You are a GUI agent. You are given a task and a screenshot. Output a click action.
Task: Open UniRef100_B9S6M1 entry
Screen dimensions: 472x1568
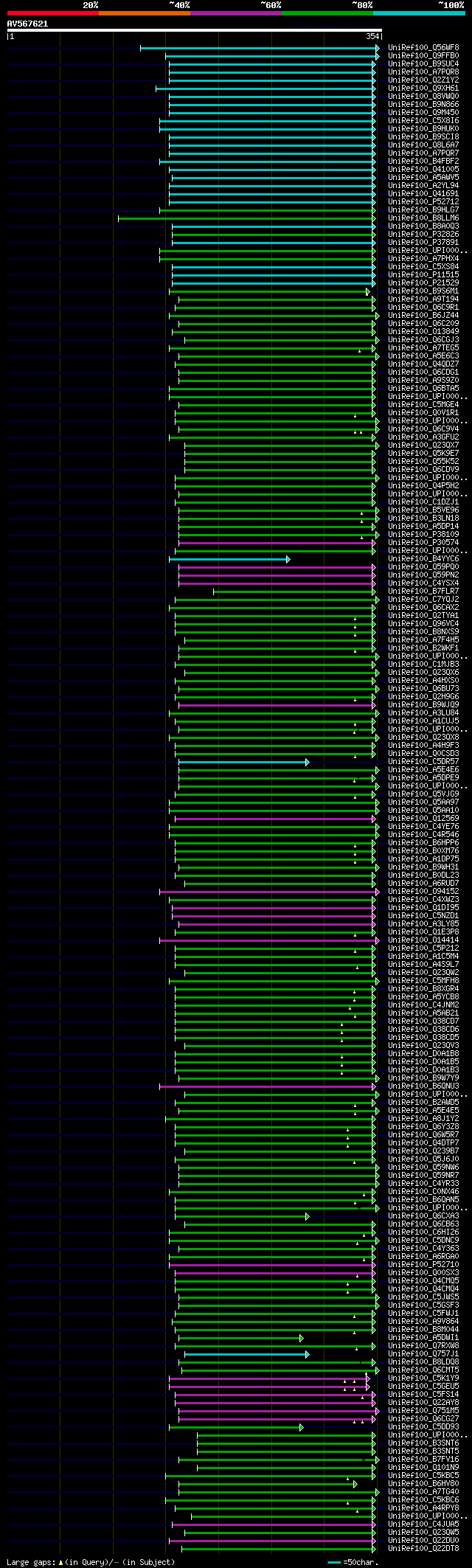[x=423, y=291]
